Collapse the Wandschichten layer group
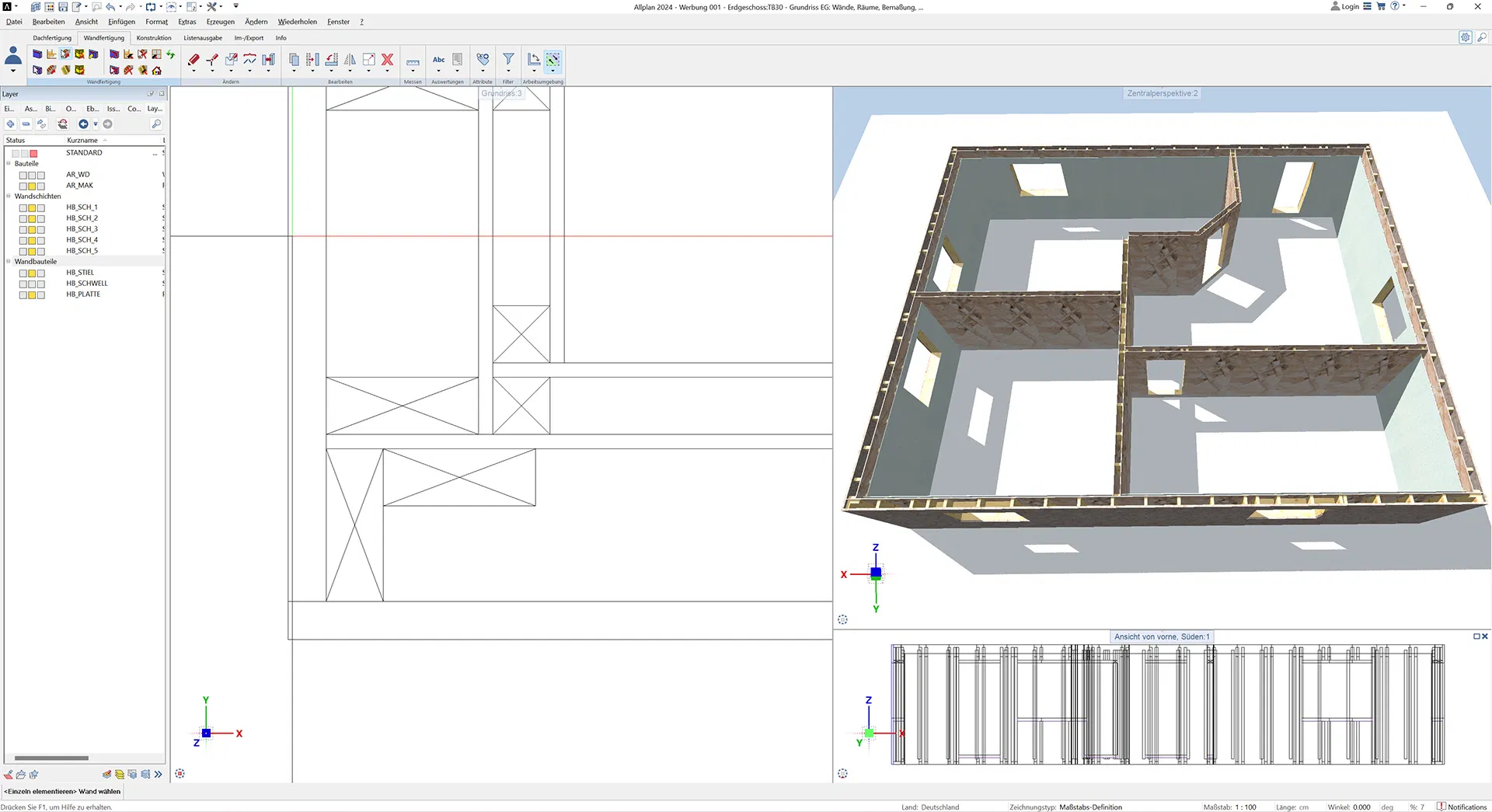 [9, 197]
